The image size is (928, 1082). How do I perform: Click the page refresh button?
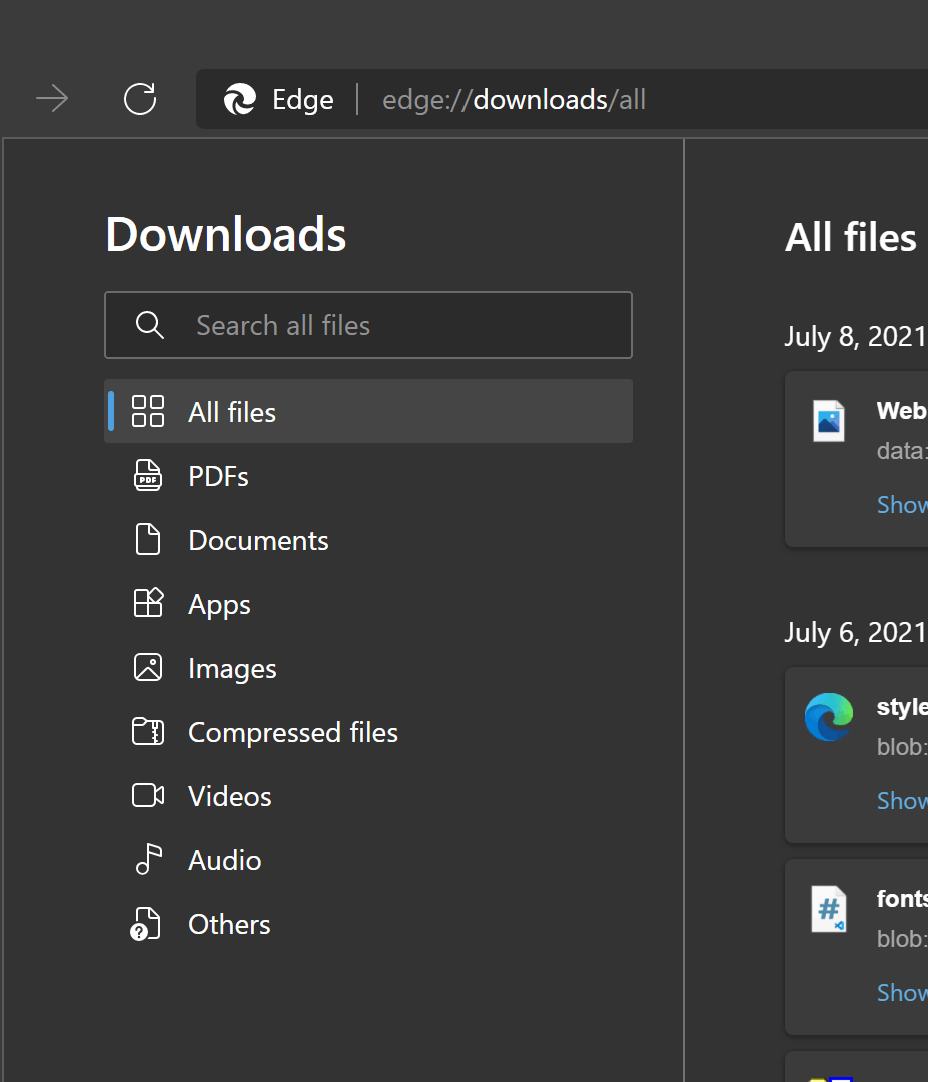click(x=139, y=99)
